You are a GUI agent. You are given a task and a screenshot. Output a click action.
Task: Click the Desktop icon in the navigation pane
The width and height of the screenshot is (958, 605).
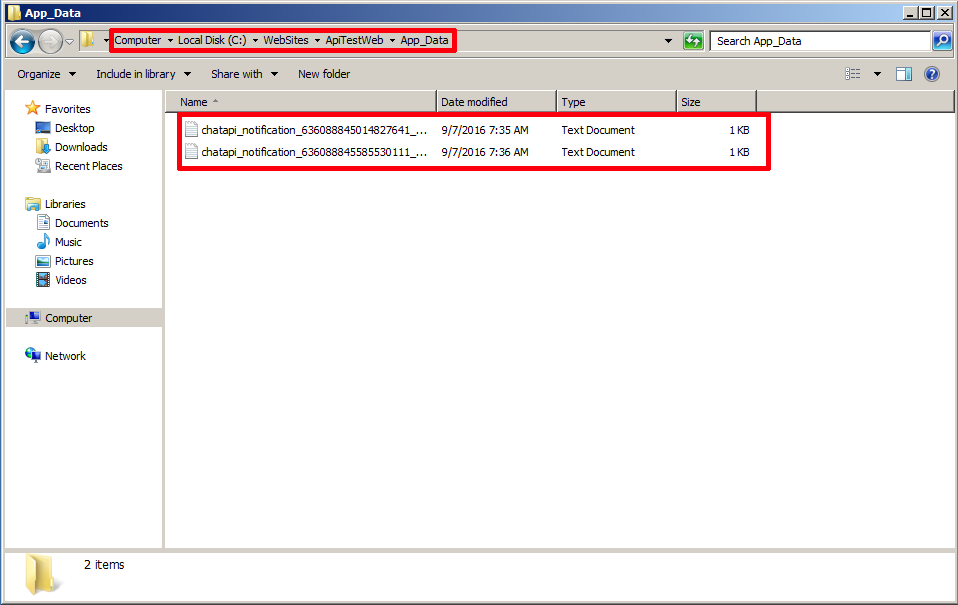(x=43, y=128)
